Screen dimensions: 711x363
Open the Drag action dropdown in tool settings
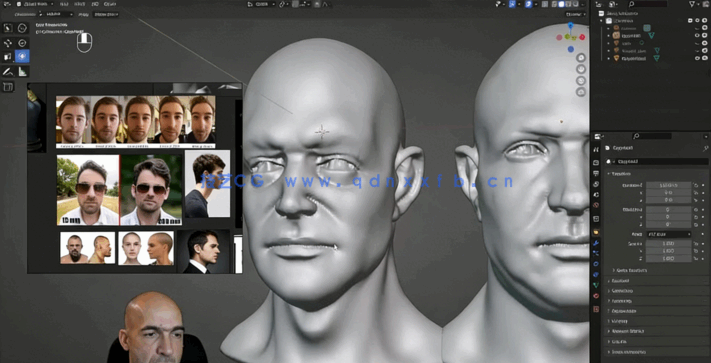coord(106,15)
